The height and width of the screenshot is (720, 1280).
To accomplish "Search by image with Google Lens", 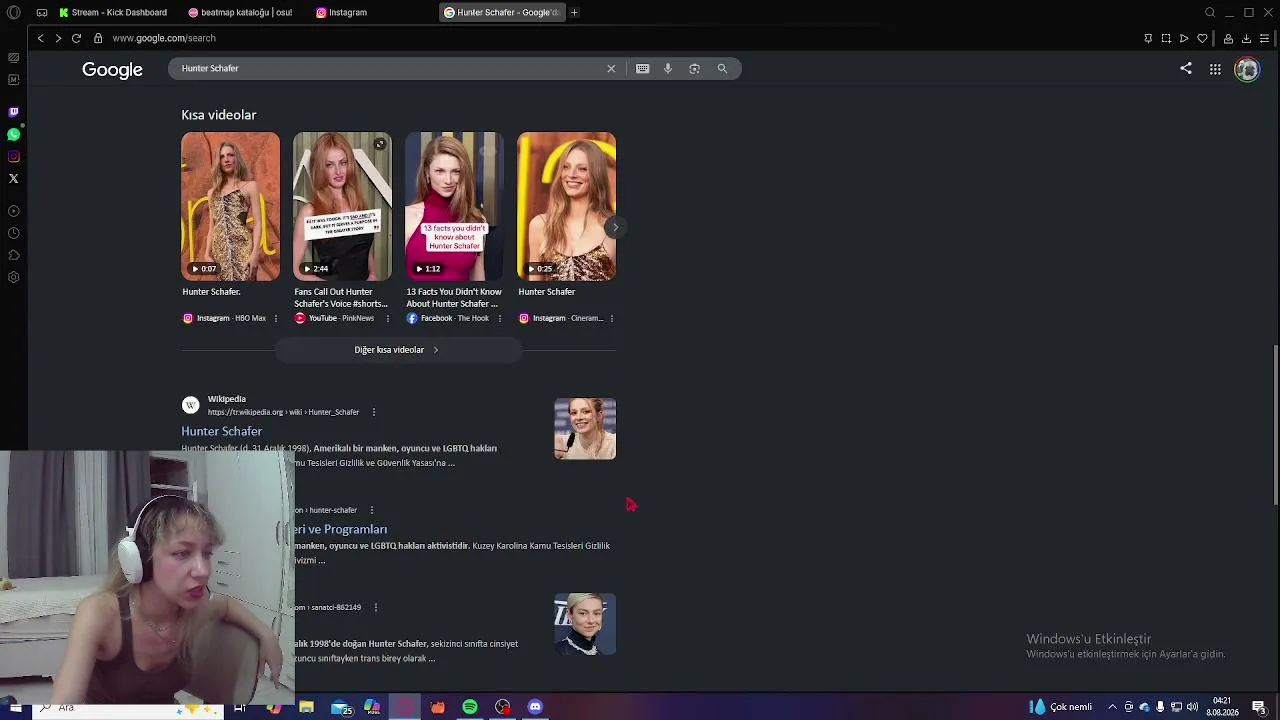I will (694, 68).
